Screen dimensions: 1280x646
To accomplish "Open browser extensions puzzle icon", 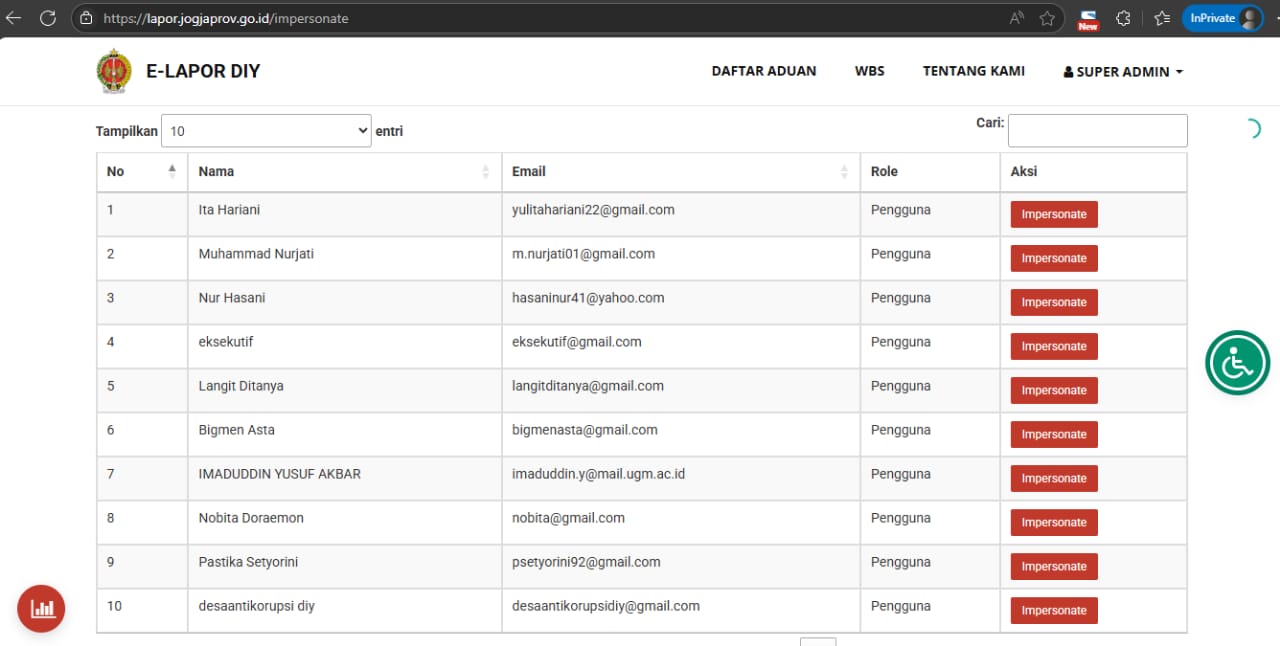I will pos(1123,18).
